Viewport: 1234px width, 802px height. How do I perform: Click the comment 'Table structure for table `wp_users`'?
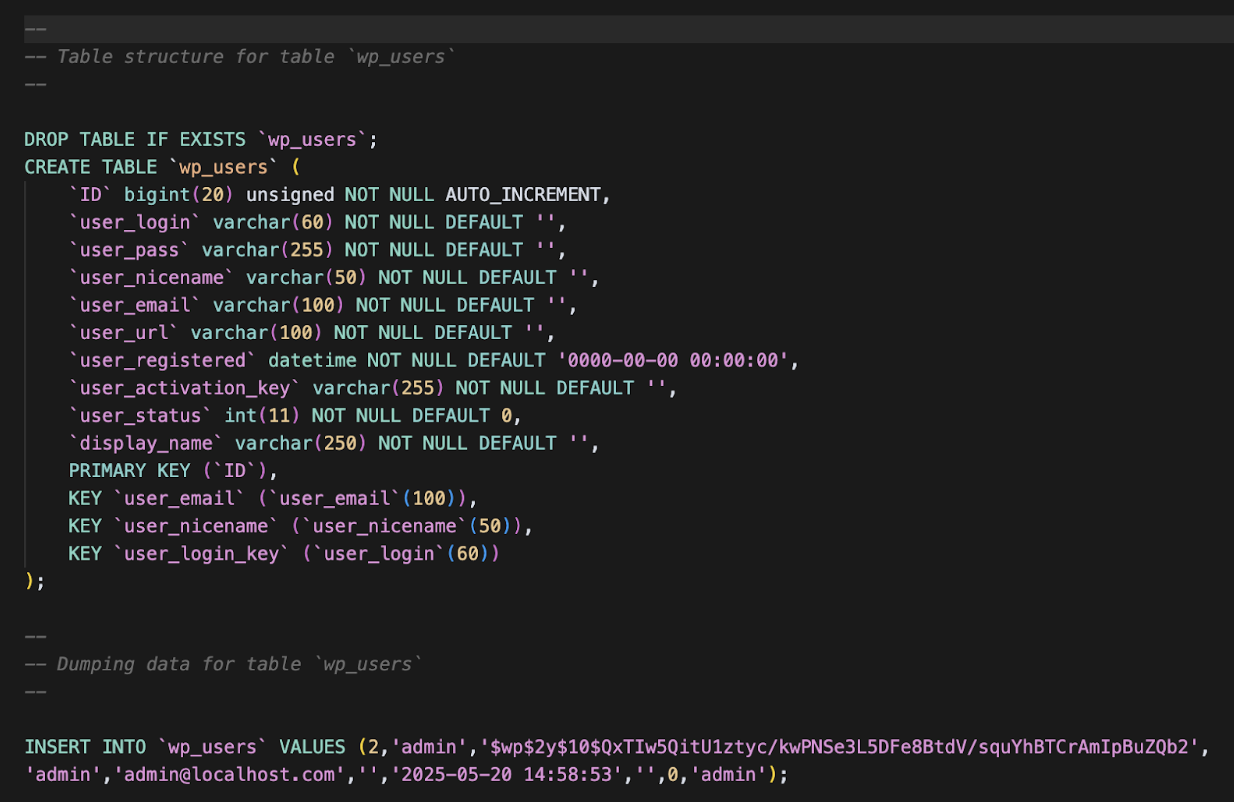point(256,56)
